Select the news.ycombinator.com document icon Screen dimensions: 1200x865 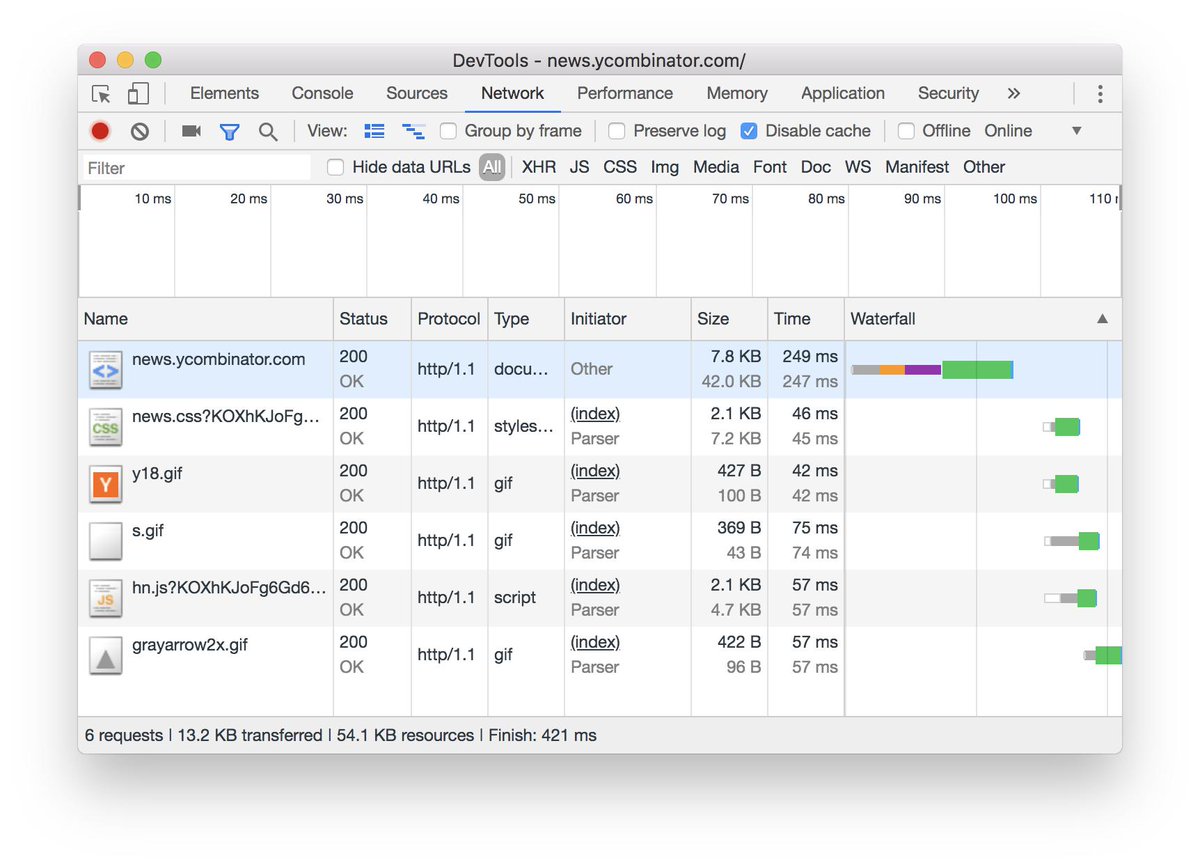tap(105, 370)
